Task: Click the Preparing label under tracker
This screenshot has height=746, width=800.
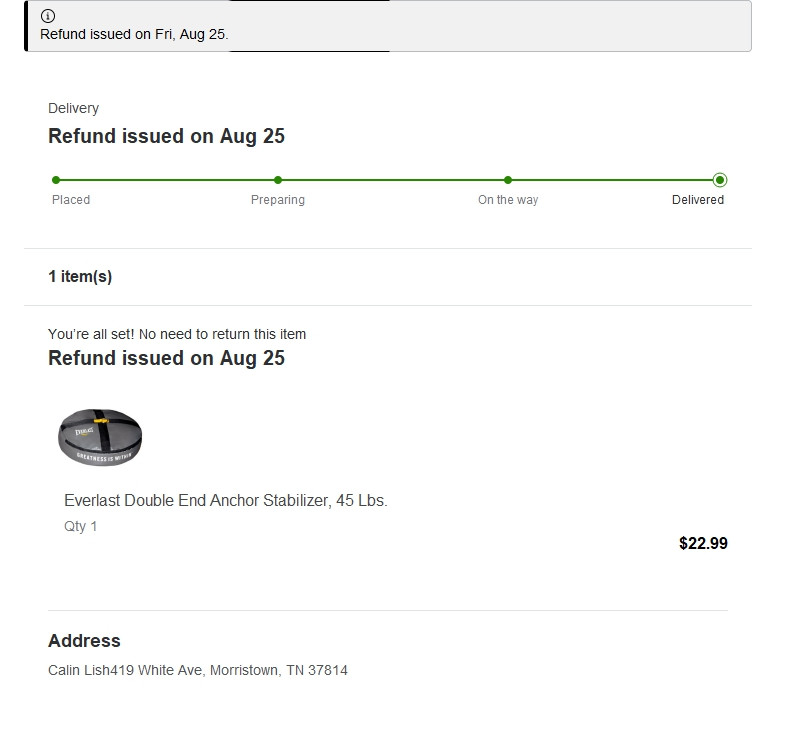Action: pos(278,200)
